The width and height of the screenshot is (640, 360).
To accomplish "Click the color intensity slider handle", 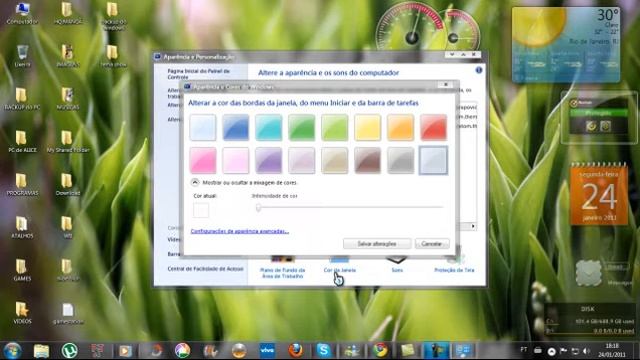I will (258, 208).
